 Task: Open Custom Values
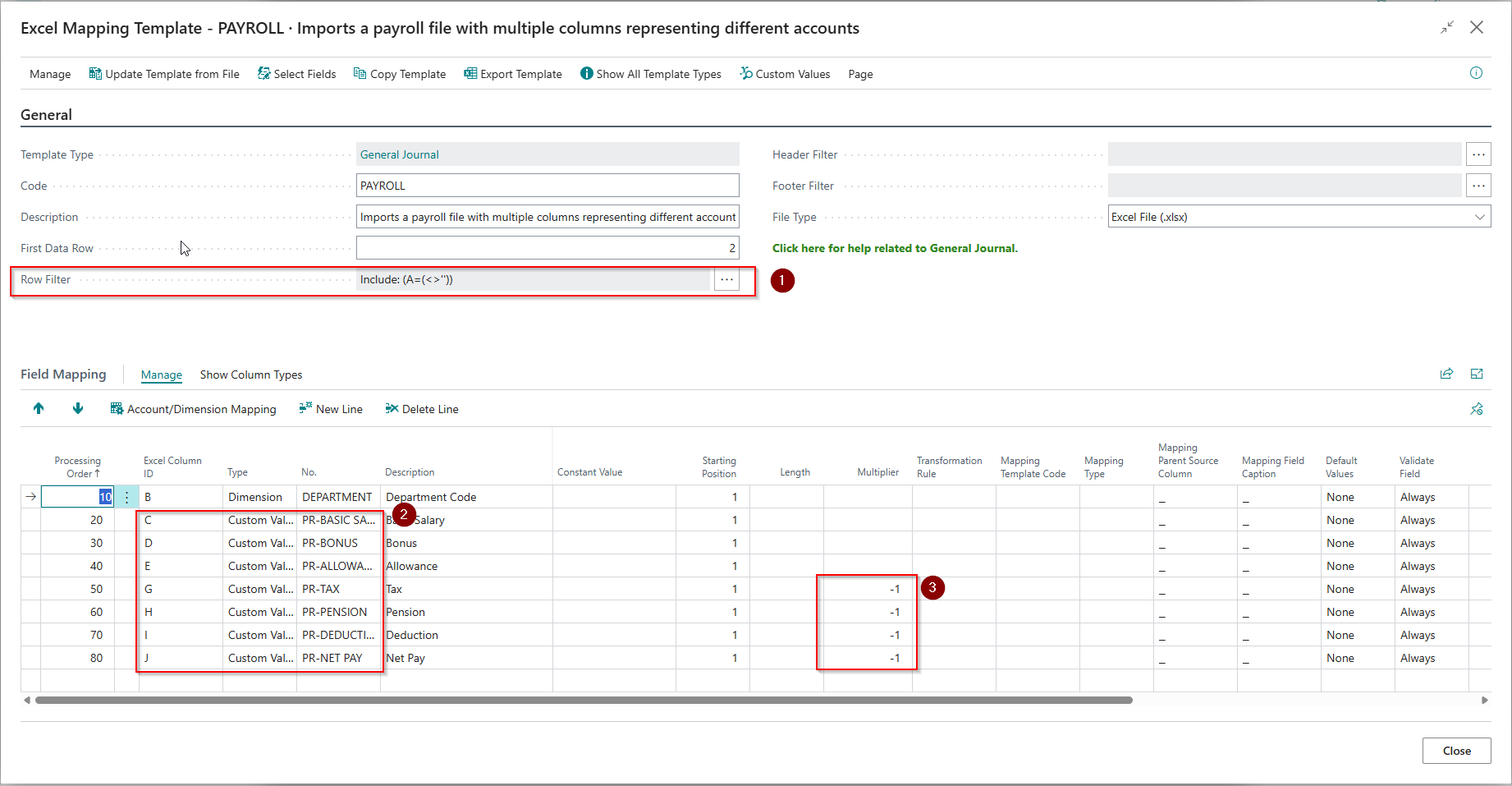point(744,73)
